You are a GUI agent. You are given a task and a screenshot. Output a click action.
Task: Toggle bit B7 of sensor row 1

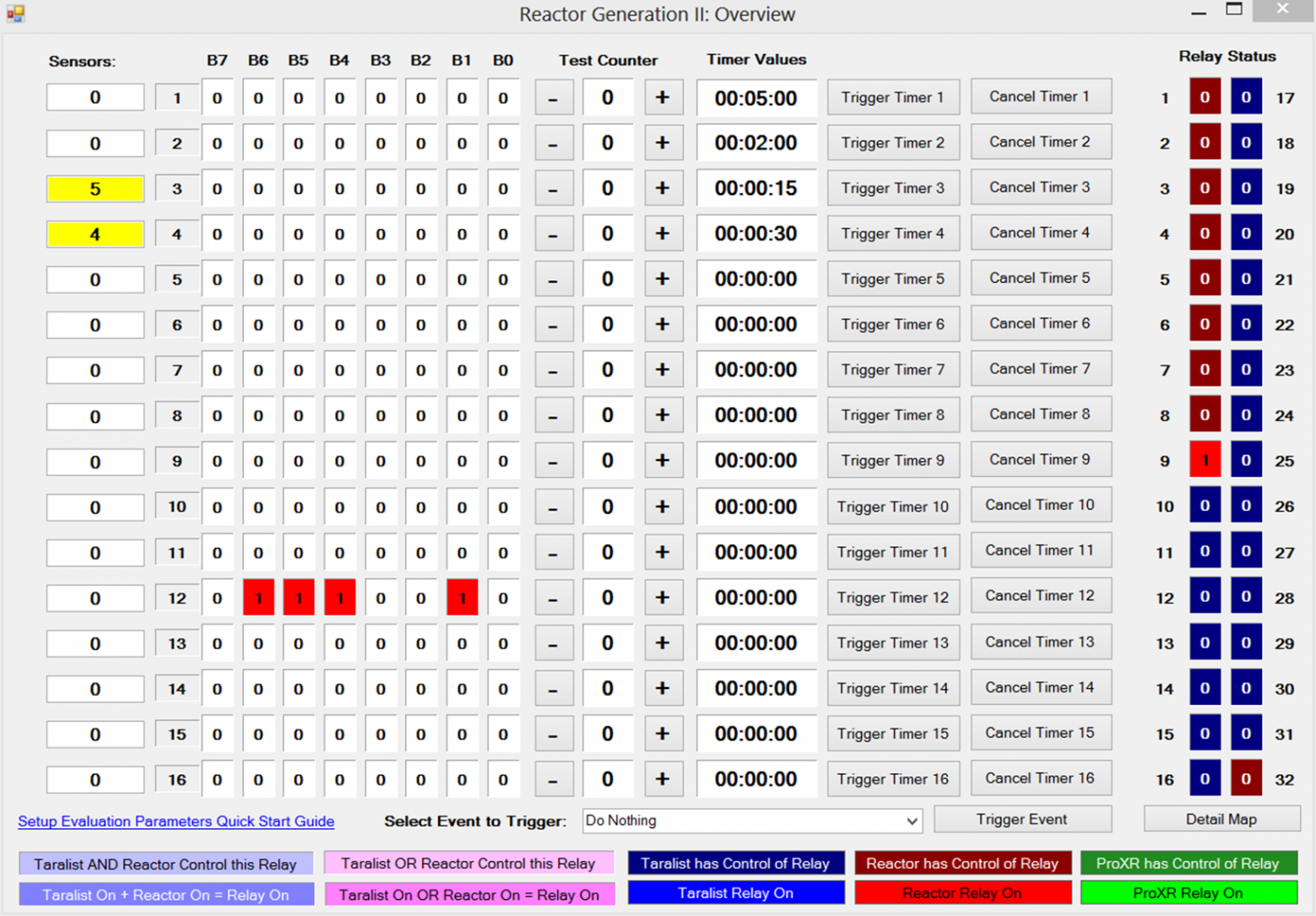pyautogui.click(x=217, y=98)
